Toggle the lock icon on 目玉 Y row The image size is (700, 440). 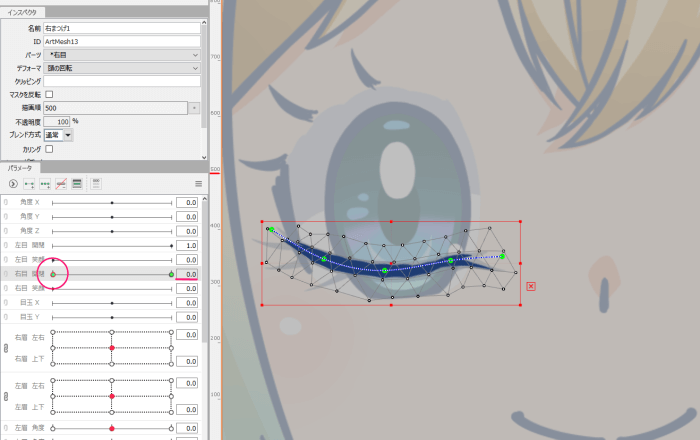click(6, 317)
